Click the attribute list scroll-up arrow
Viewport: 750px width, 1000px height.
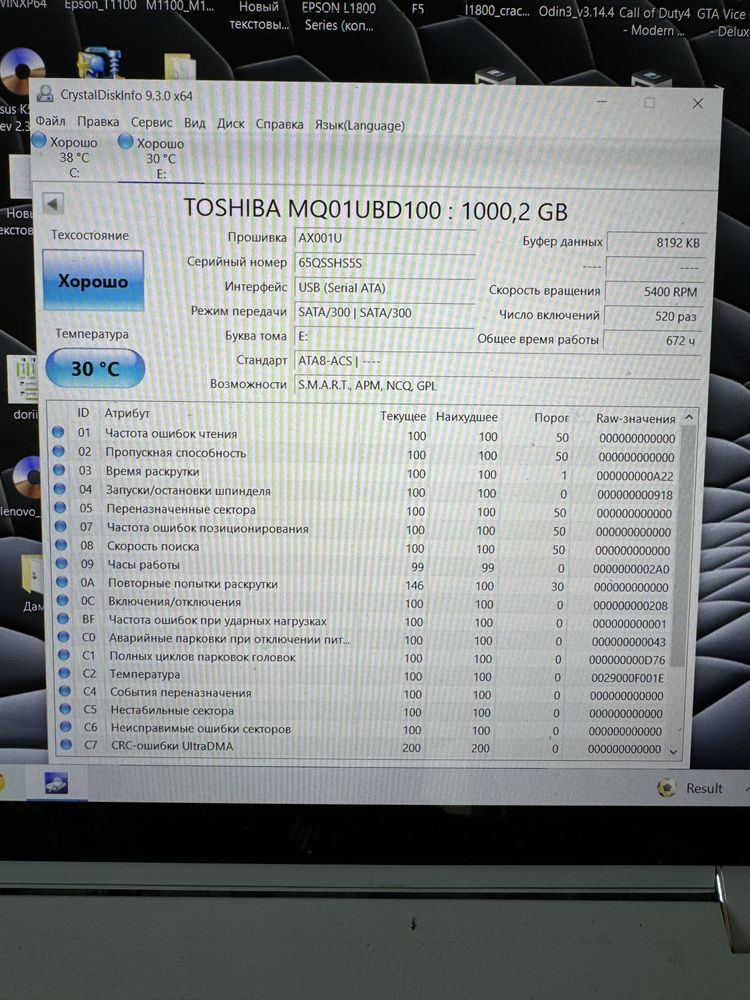coord(689,417)
